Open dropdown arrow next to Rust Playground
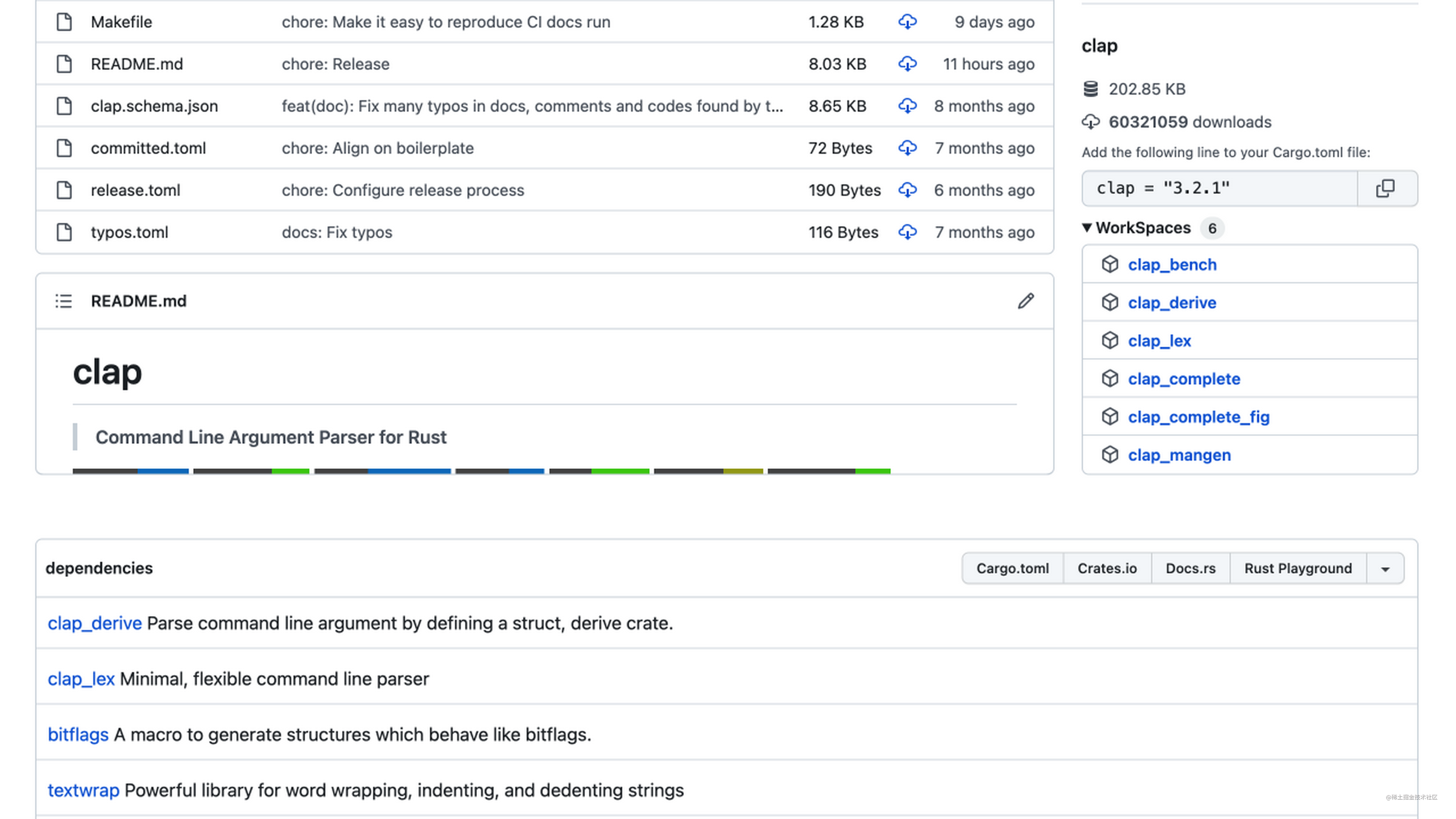Screen dimensions: 1456x819 point(1385,569)
